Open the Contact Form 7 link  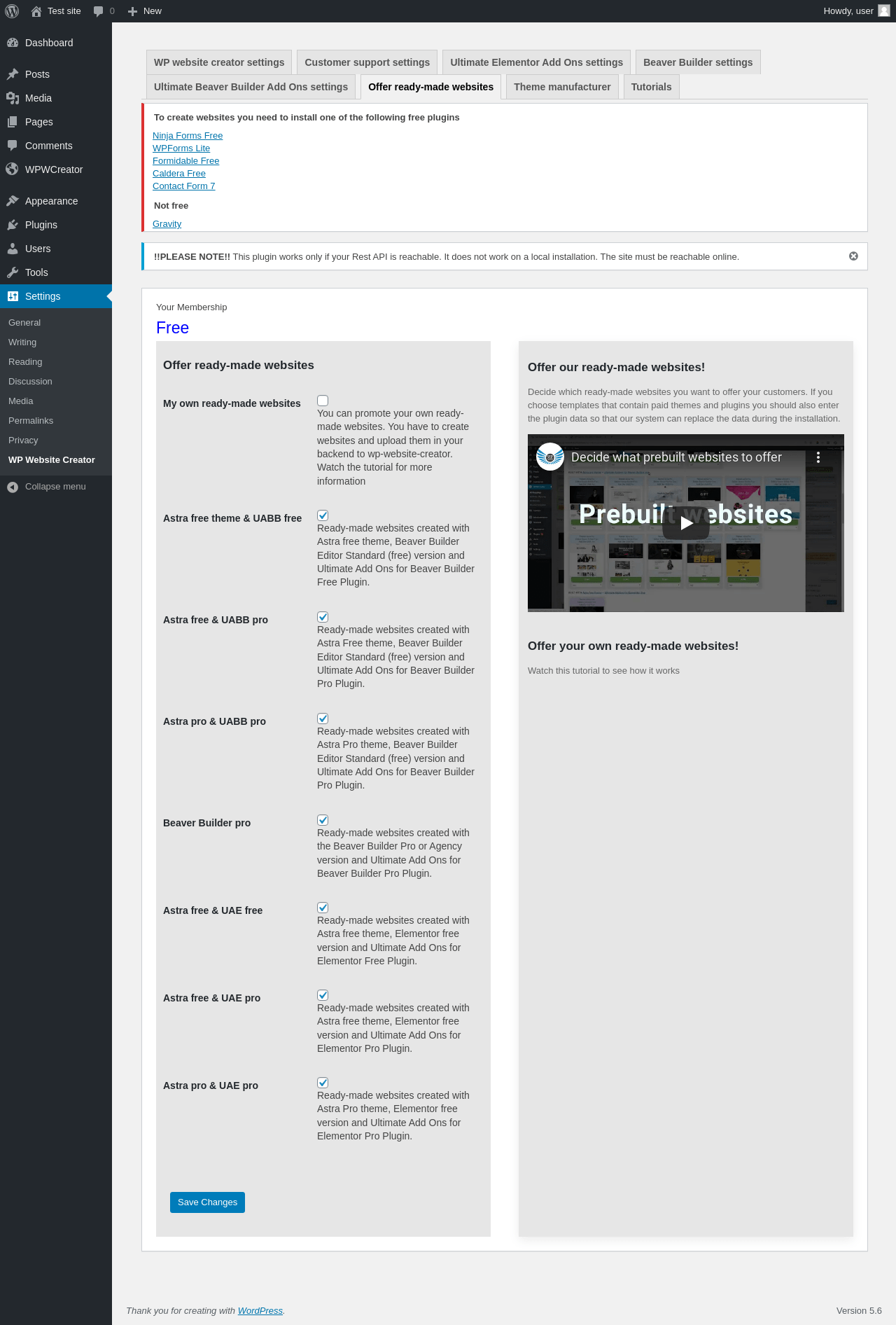184,186
